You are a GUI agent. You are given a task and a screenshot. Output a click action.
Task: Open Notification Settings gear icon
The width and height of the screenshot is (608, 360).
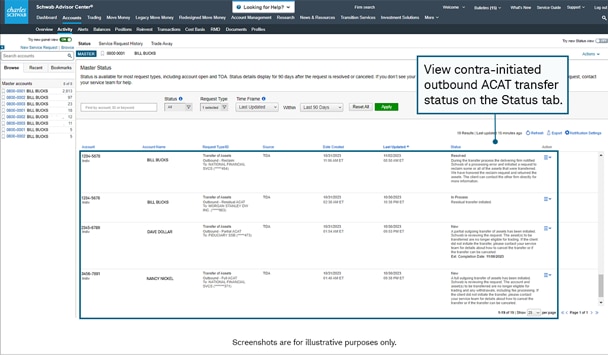click(567, 133)
